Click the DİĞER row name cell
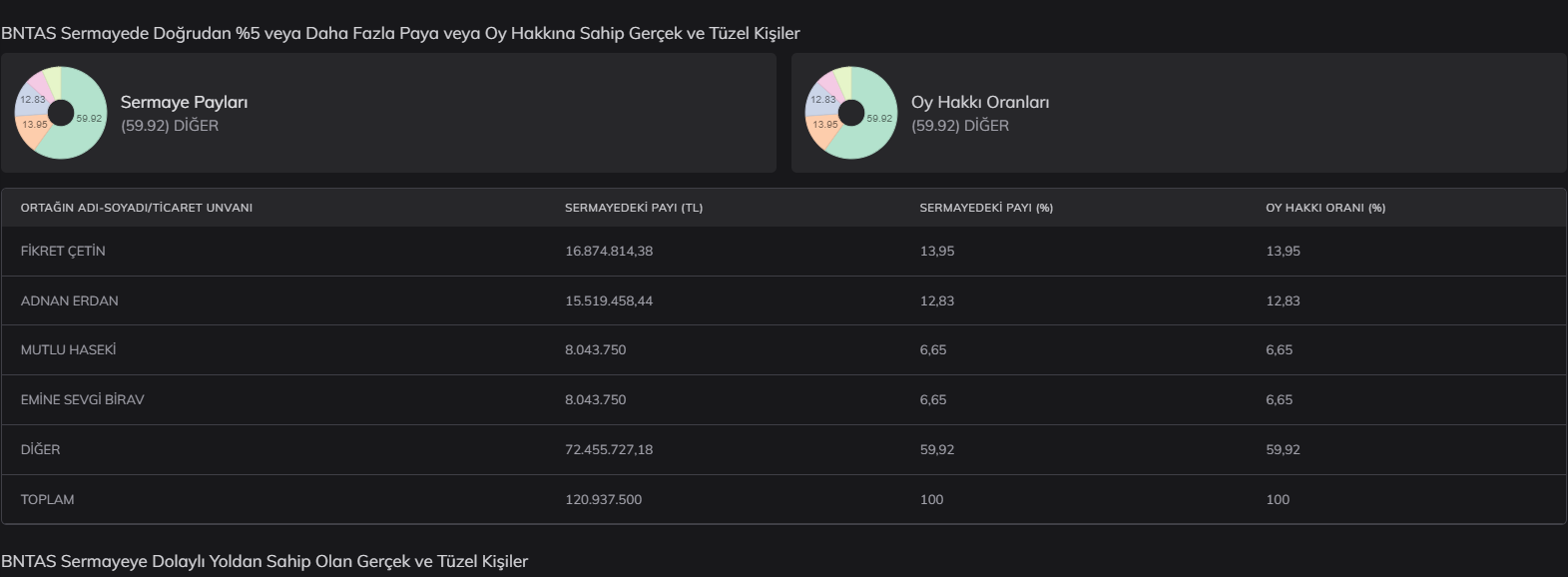This screenshot has width=1568, height=577. click(40, 449)
